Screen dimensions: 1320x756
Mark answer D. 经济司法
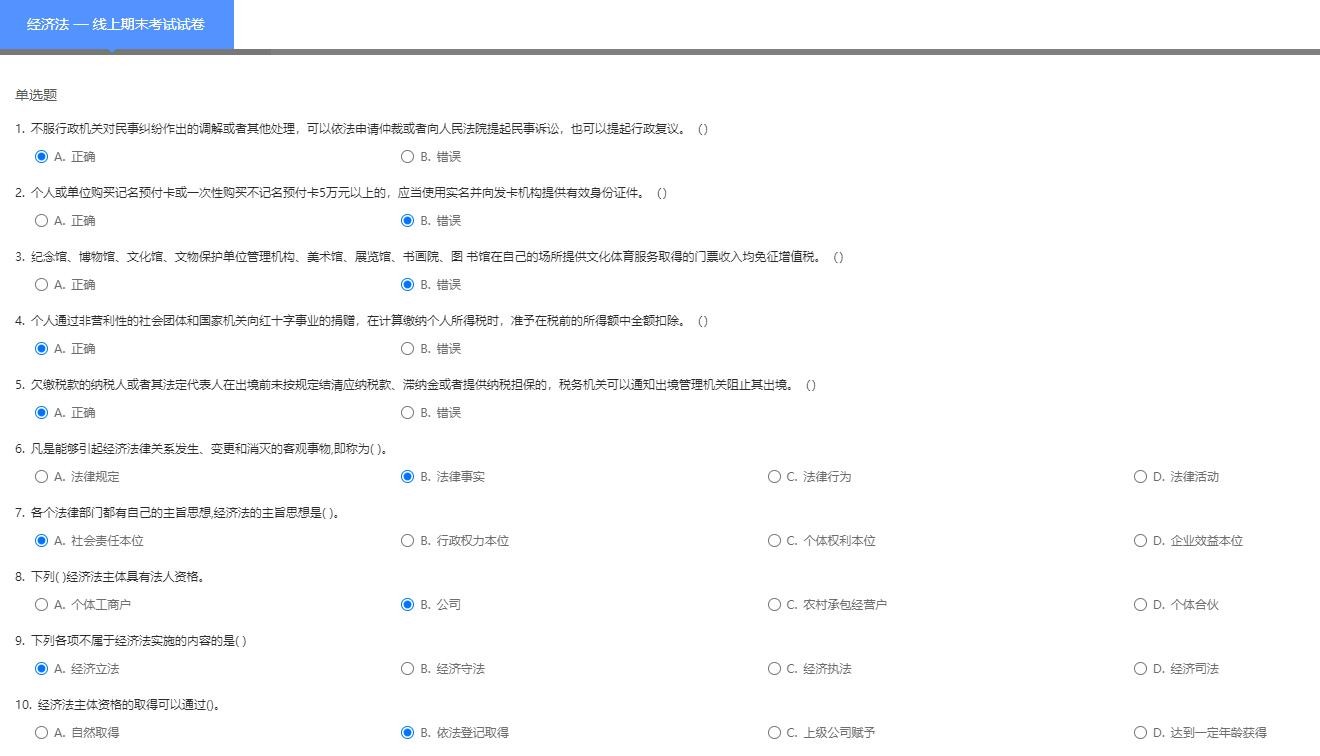(x=1140, y=669)
